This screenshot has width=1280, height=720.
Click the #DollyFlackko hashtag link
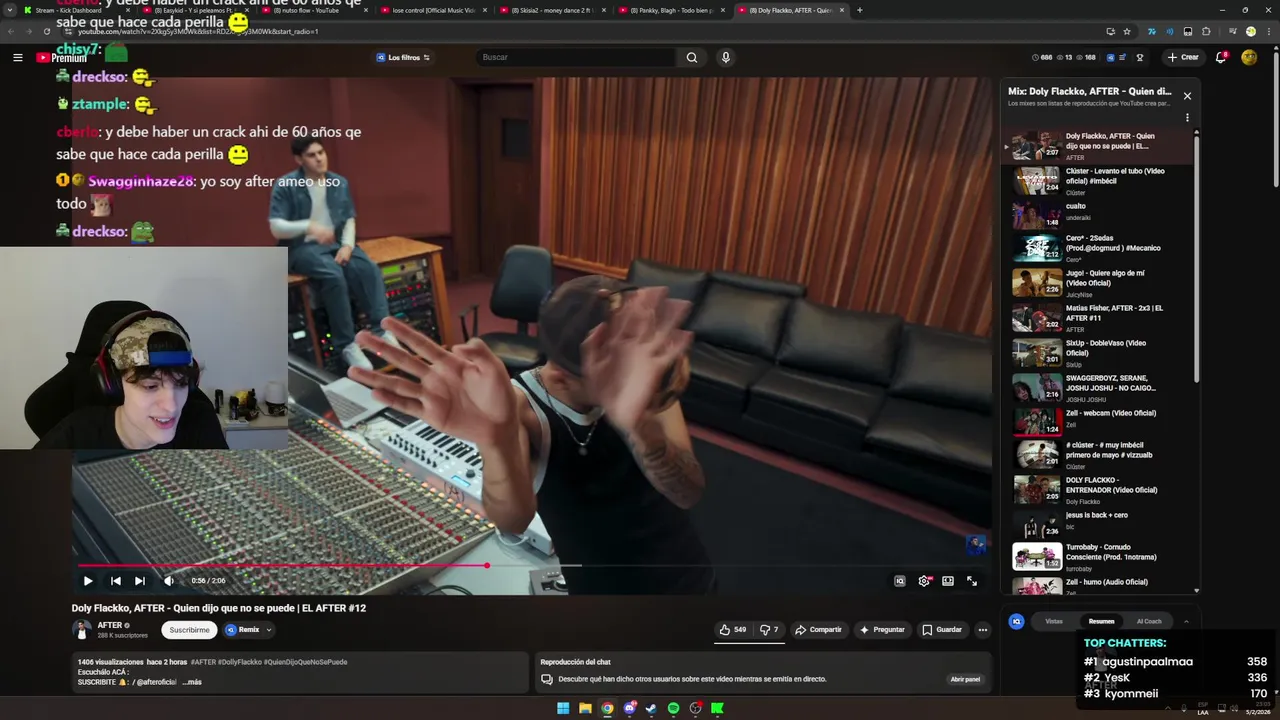[239, 662]
